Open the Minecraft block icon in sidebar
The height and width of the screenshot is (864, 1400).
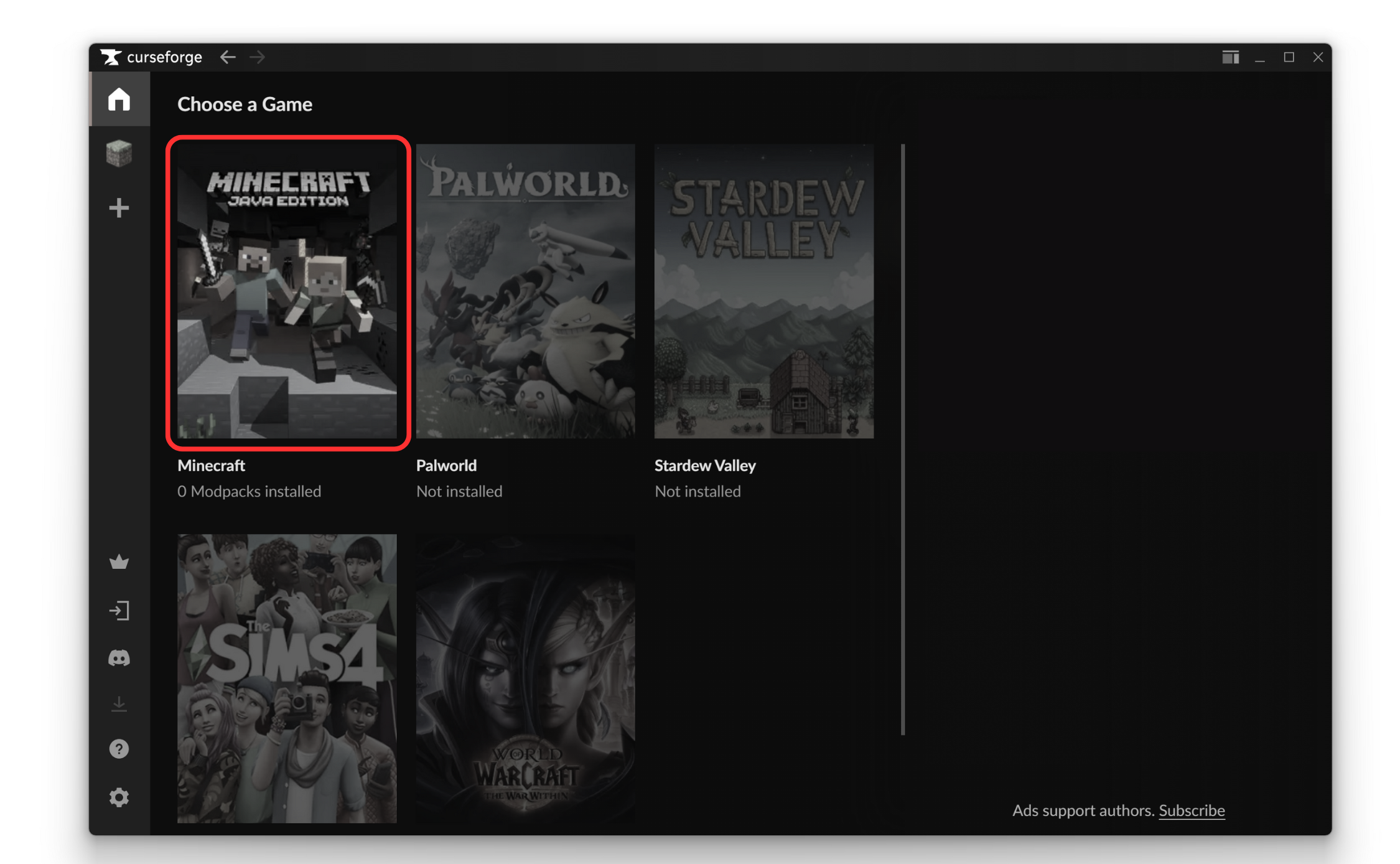119,153
